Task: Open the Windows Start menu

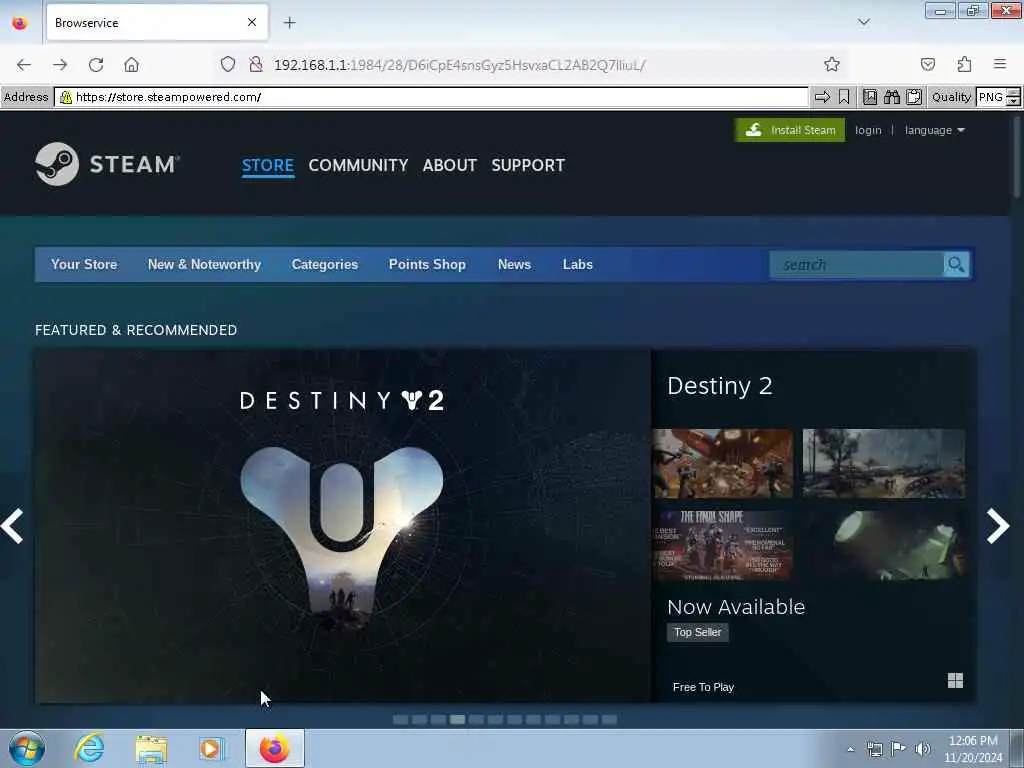Action: [x=27, y=748]
